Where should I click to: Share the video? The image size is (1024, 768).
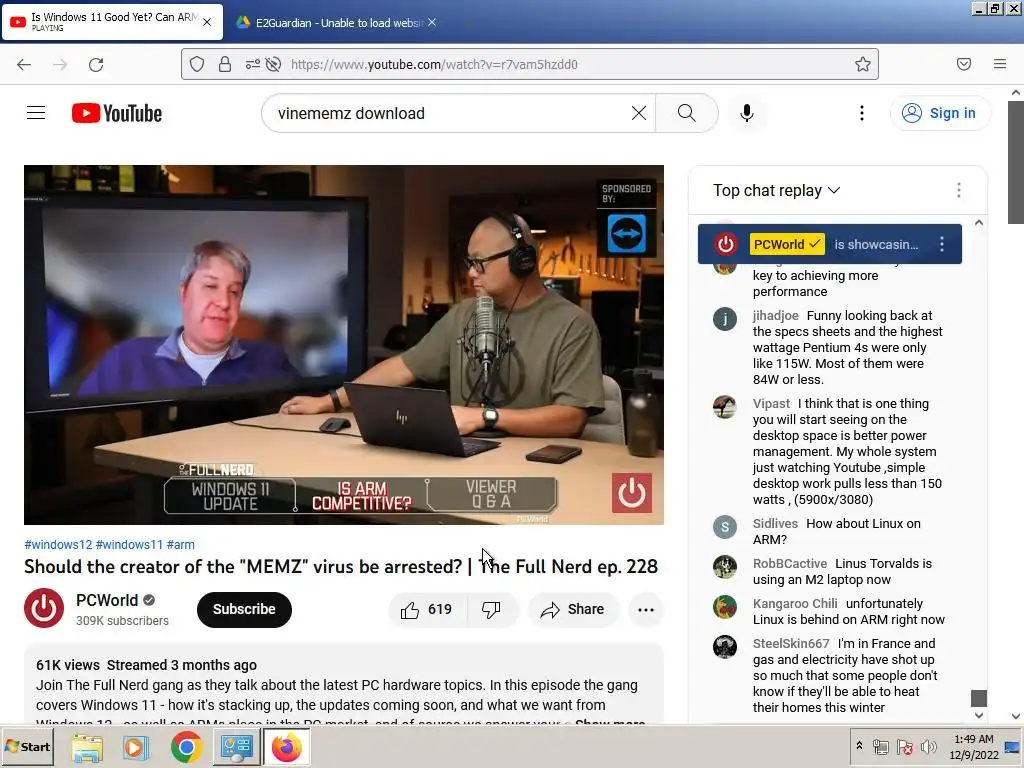(x=572, y=609)
